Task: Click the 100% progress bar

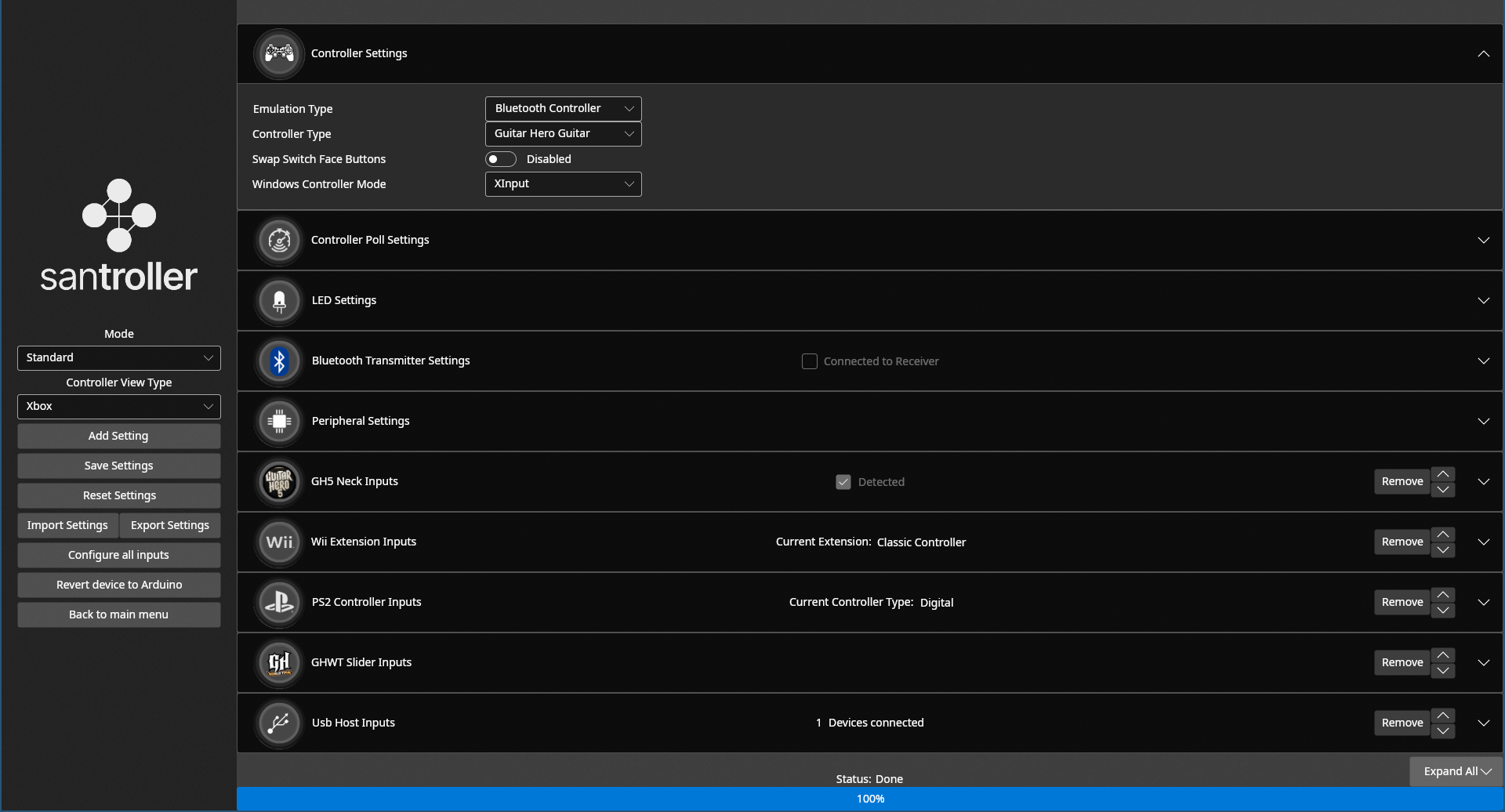Action: [870, 799]
